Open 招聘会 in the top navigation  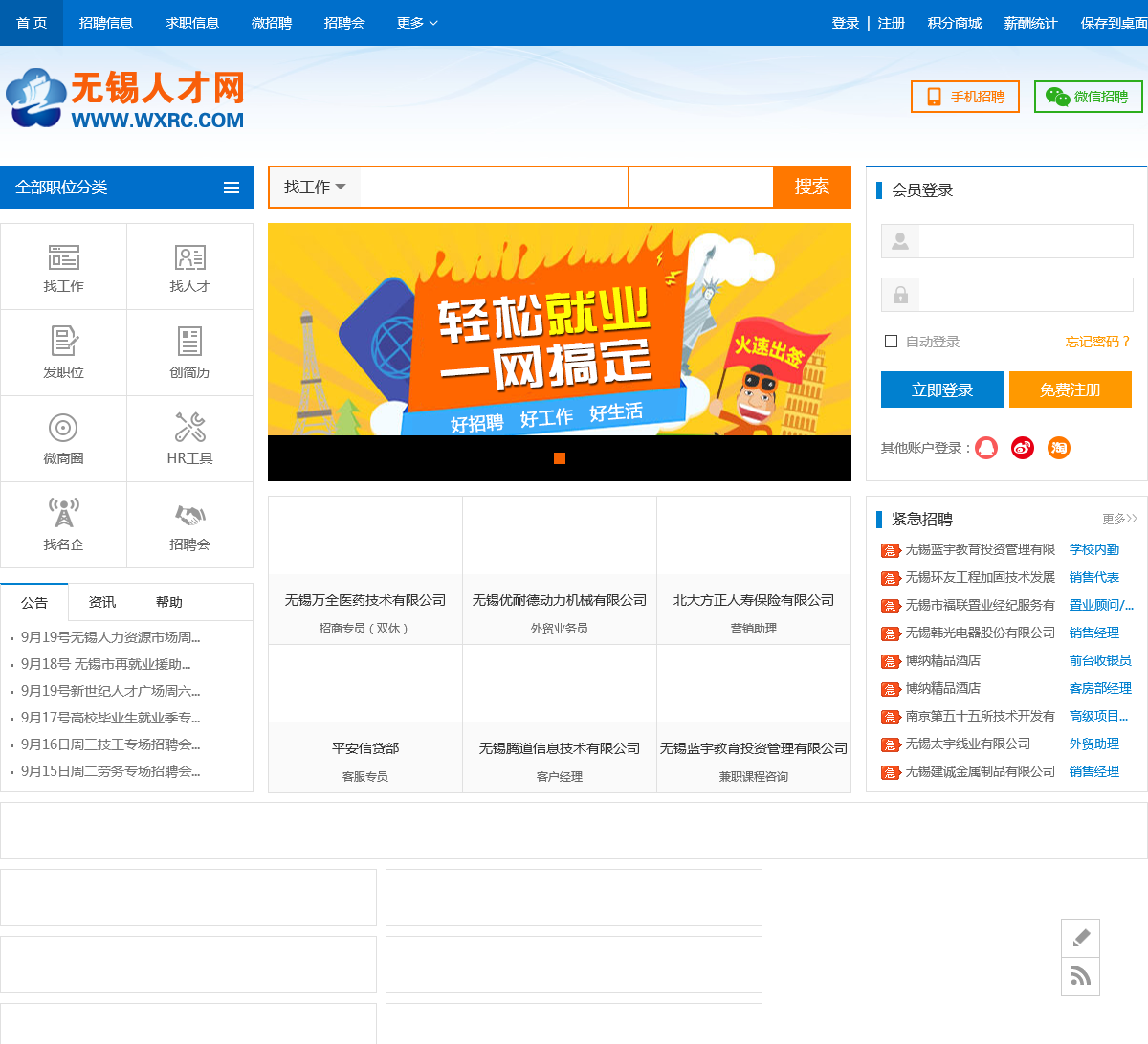tap(344, 23)
